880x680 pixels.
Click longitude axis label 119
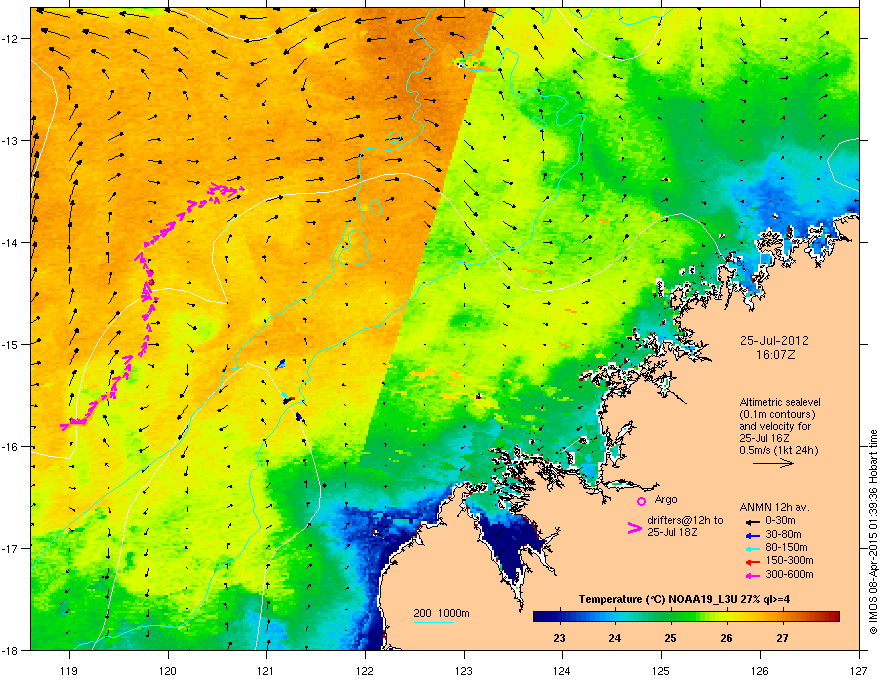69,670
